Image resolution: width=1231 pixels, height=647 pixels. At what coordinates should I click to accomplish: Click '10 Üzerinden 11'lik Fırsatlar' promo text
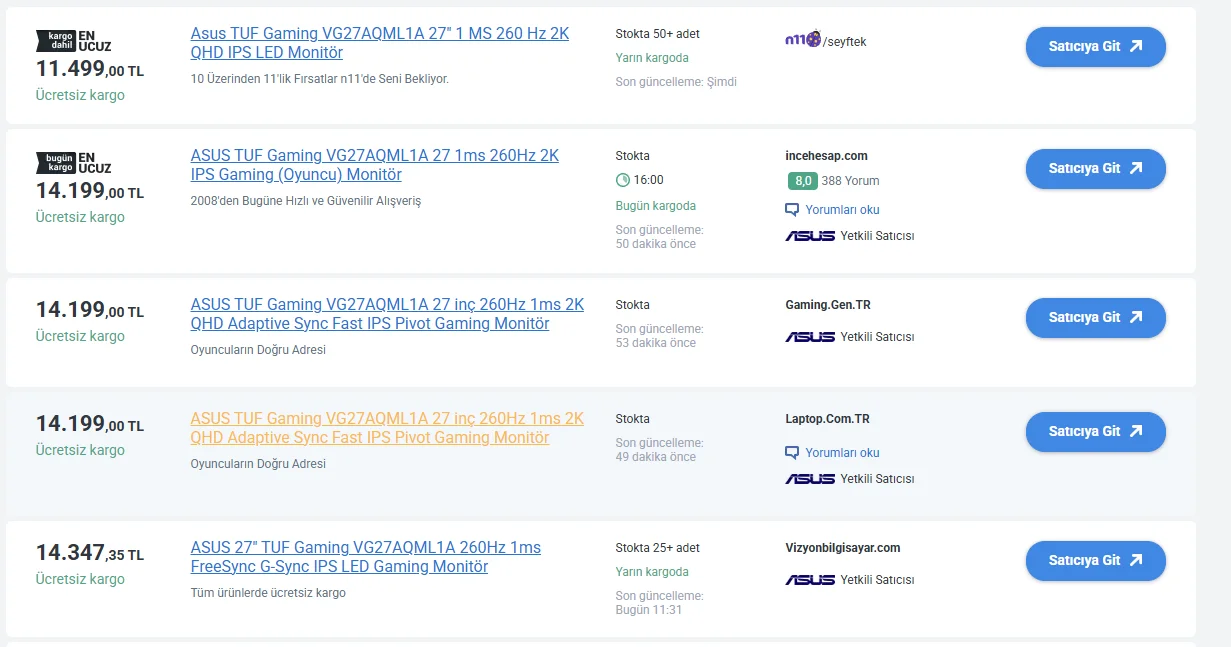click(x=319, y=78)
